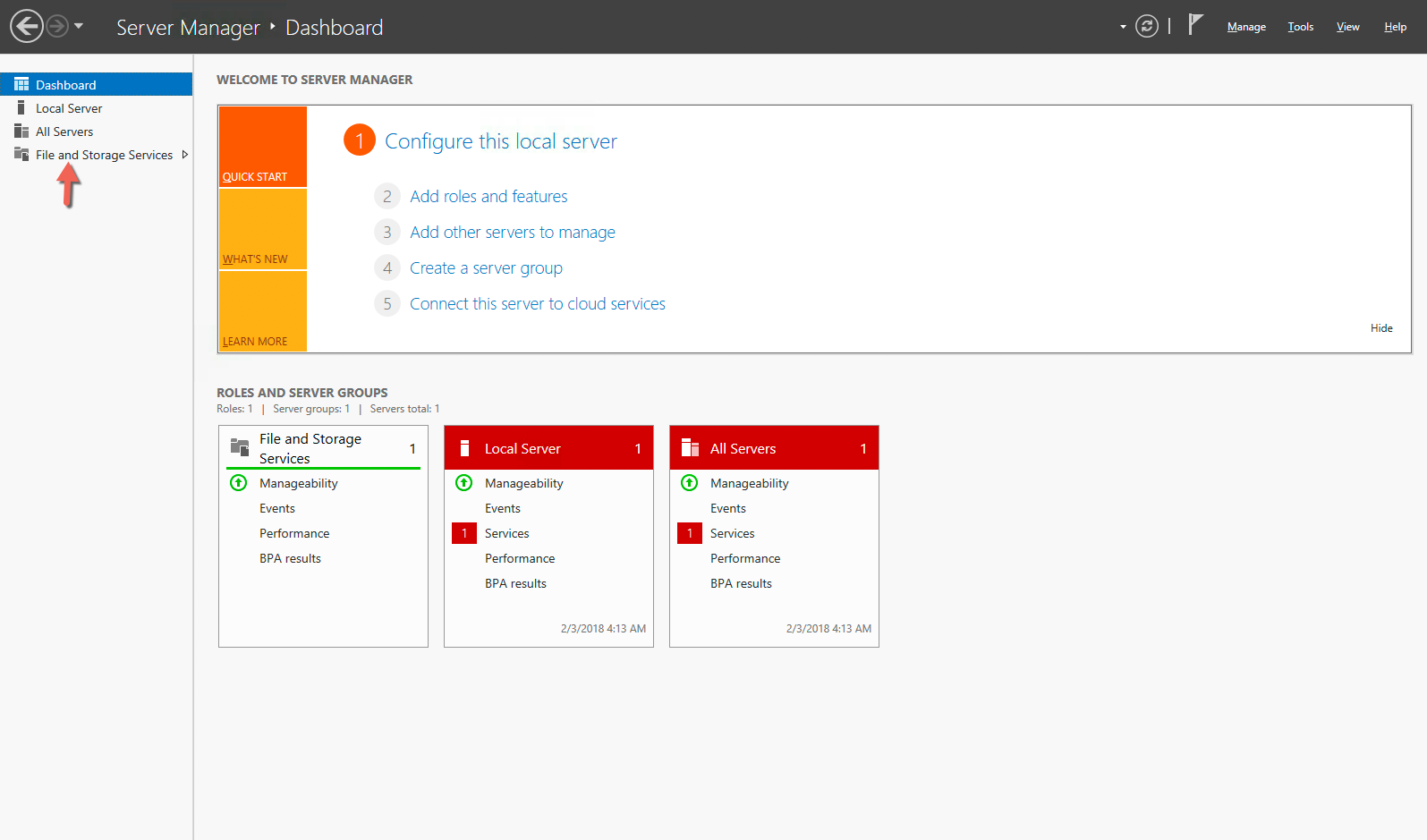Open the Notifications flag

click(x=1195, y=24)
